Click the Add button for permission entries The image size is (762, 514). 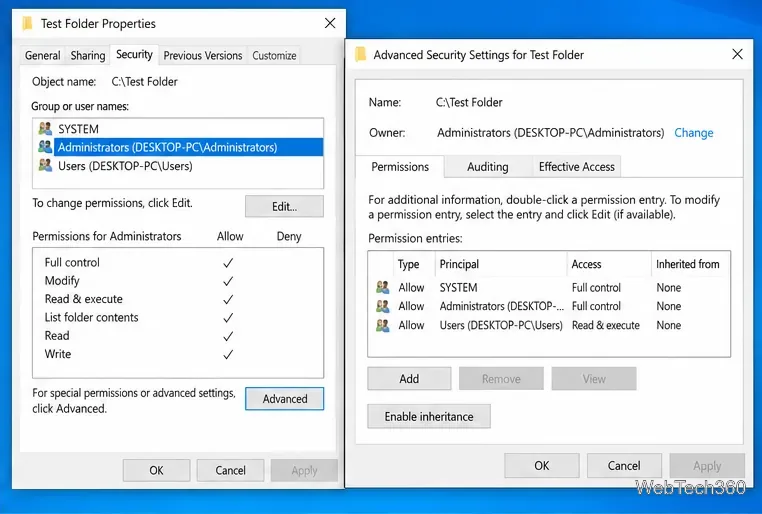tap(409, 378)
